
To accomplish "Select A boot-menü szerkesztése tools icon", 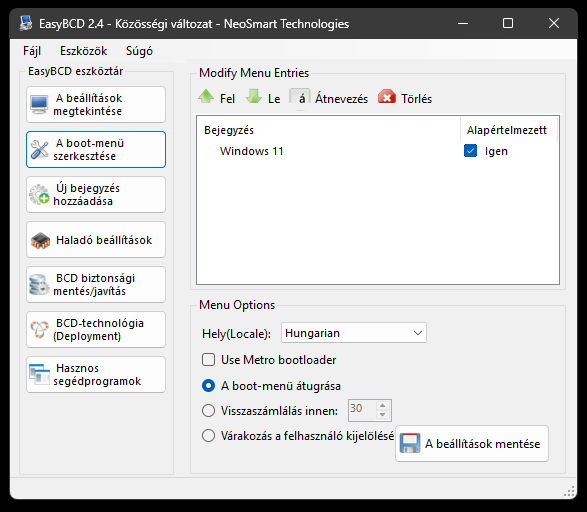I will [39, 150].
